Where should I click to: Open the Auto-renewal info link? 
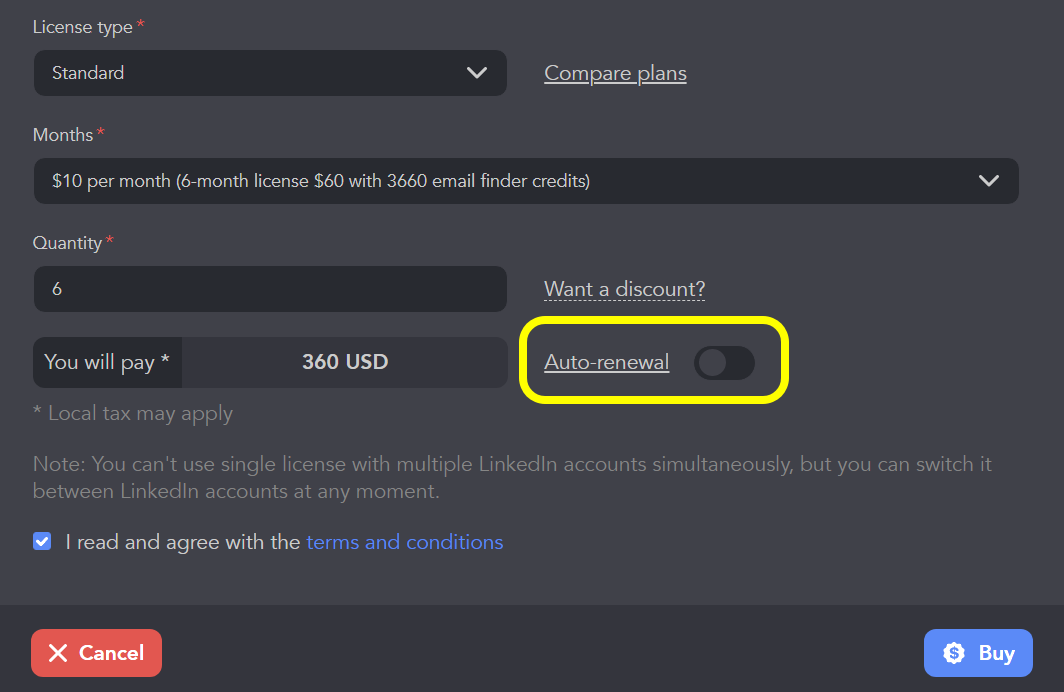(x=606, y=362)
